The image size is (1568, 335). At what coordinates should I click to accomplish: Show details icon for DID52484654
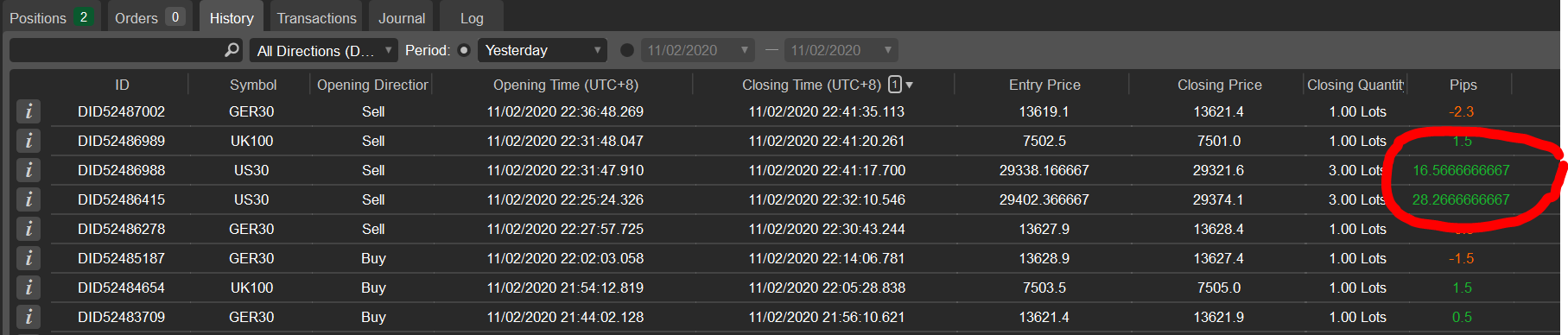[29, 288]
